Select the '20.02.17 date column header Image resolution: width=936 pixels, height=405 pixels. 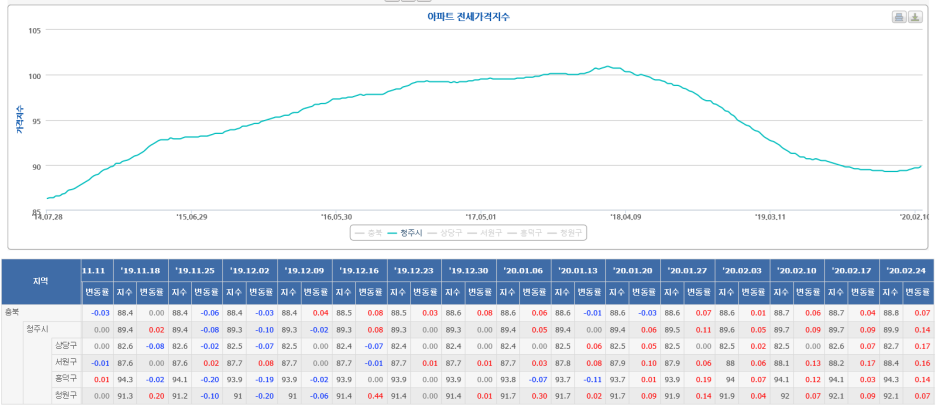pos(852,270)
